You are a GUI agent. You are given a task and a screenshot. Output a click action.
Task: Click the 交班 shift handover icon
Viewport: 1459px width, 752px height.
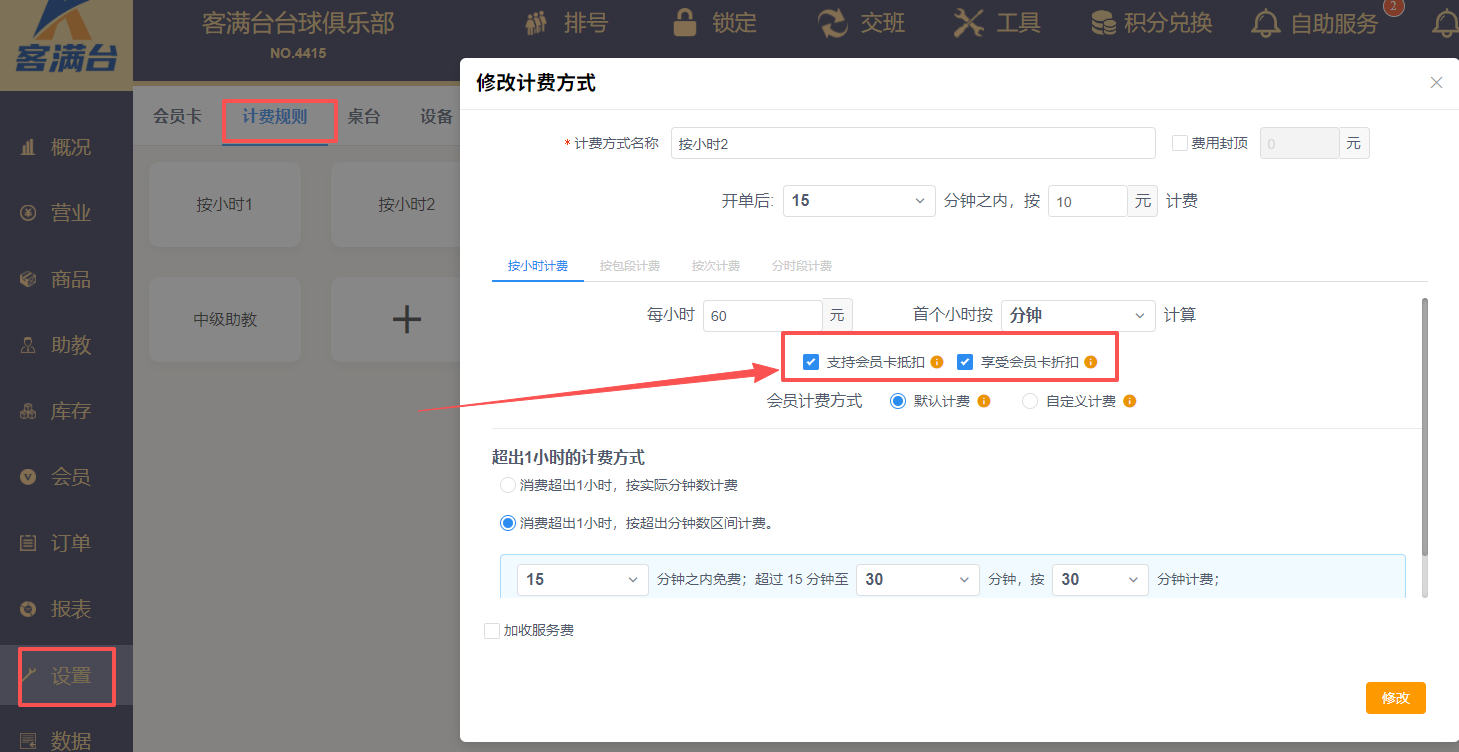(832, 23)
